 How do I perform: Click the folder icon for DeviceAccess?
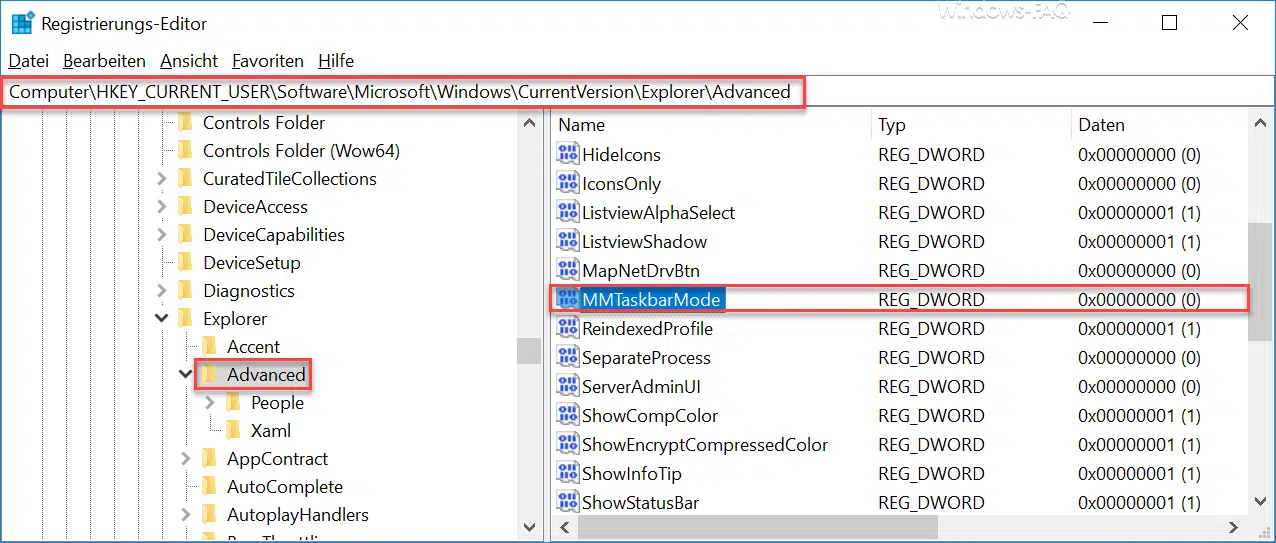[x=185, y=207]
